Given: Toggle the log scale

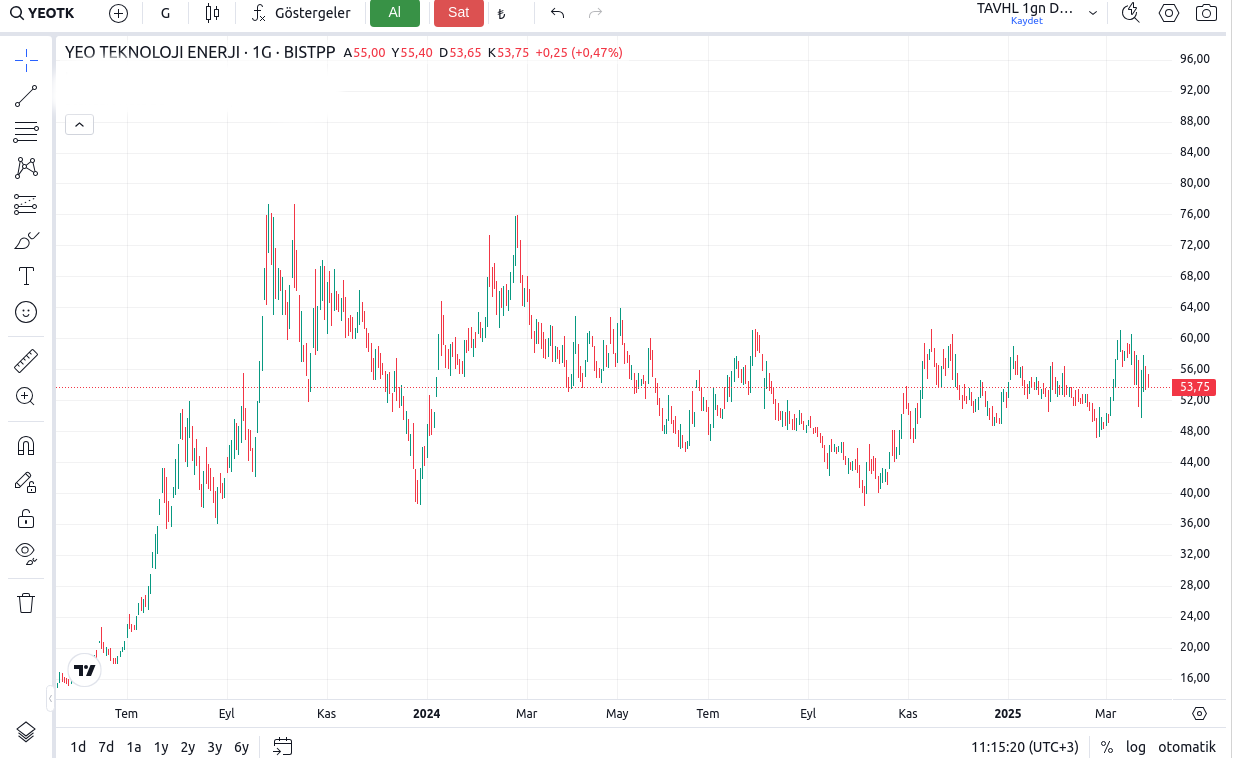Looking at the screenshot, I should [x=1136, y=747].
